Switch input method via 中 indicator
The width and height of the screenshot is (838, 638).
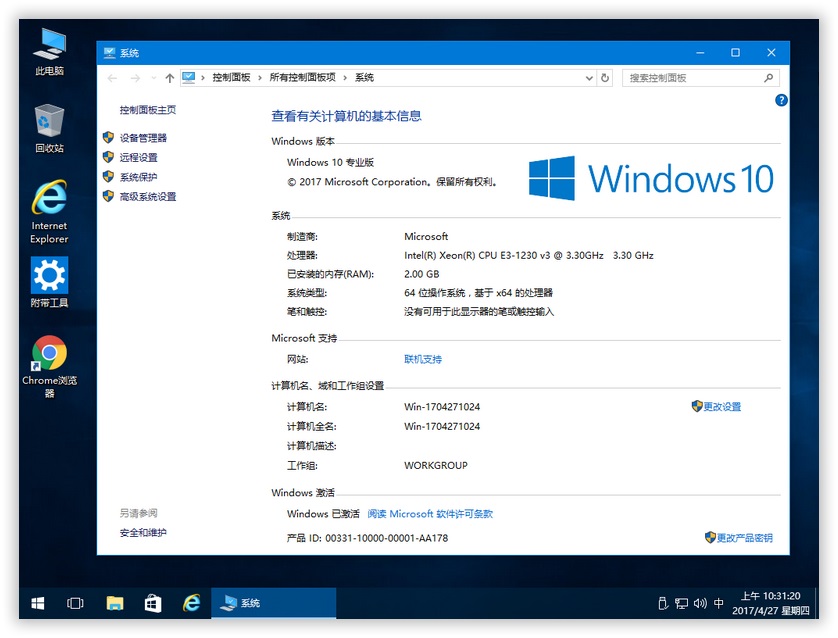click(x=719, y=603)
